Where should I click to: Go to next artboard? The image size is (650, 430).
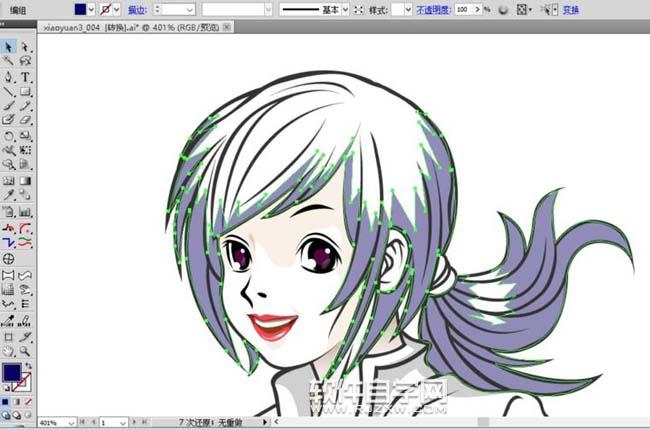tap(134, 422)
